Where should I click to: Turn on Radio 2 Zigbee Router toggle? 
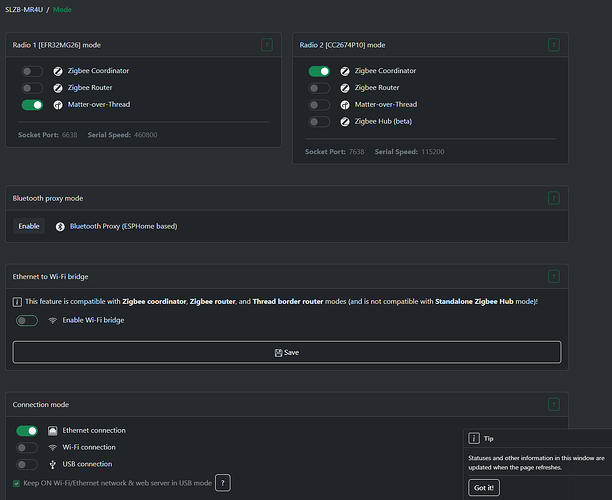coord(319,88)
